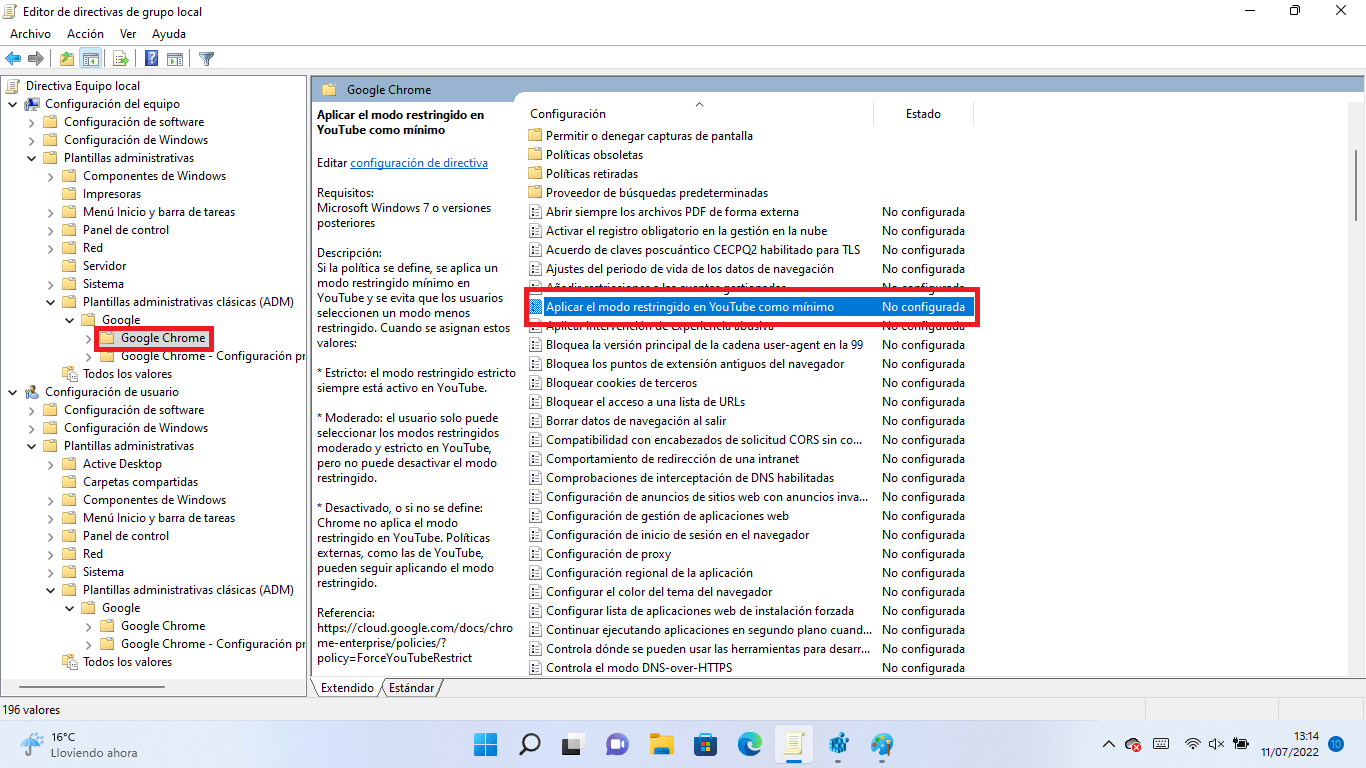The height and width of the screenshot is (768, 1366).
Task: Open the Ver menu
Action: click(128, 34)
